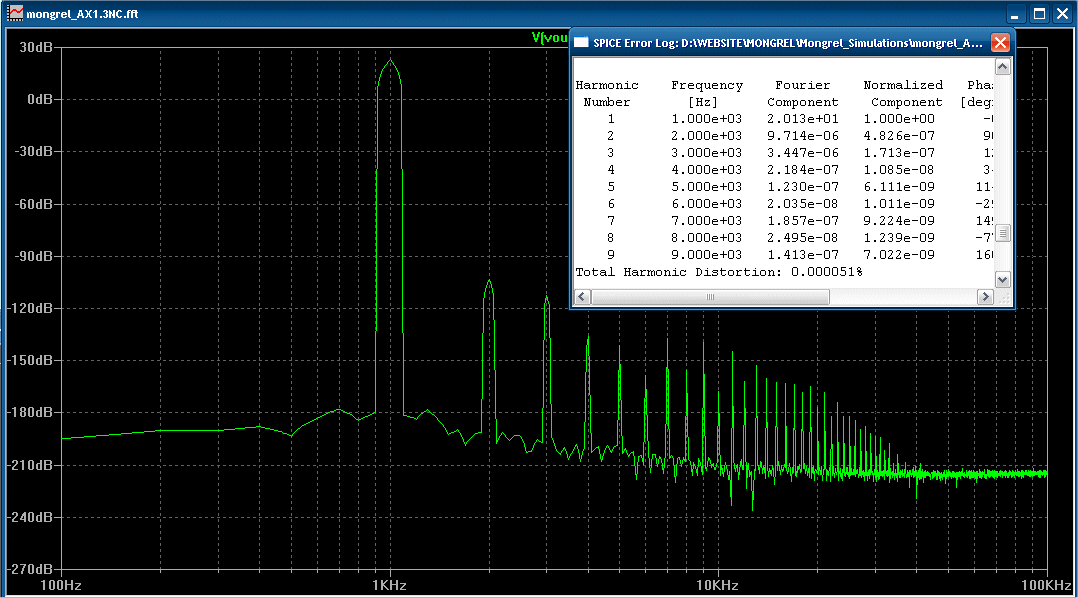Click the normalized component 6.111e-09

tap(899, 187)
